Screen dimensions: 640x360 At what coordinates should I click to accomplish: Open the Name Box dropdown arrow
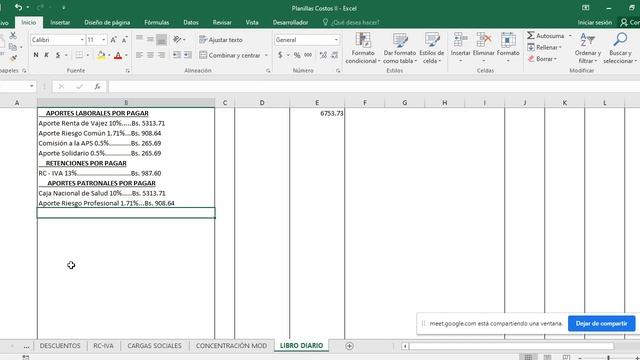coord(31,86)
